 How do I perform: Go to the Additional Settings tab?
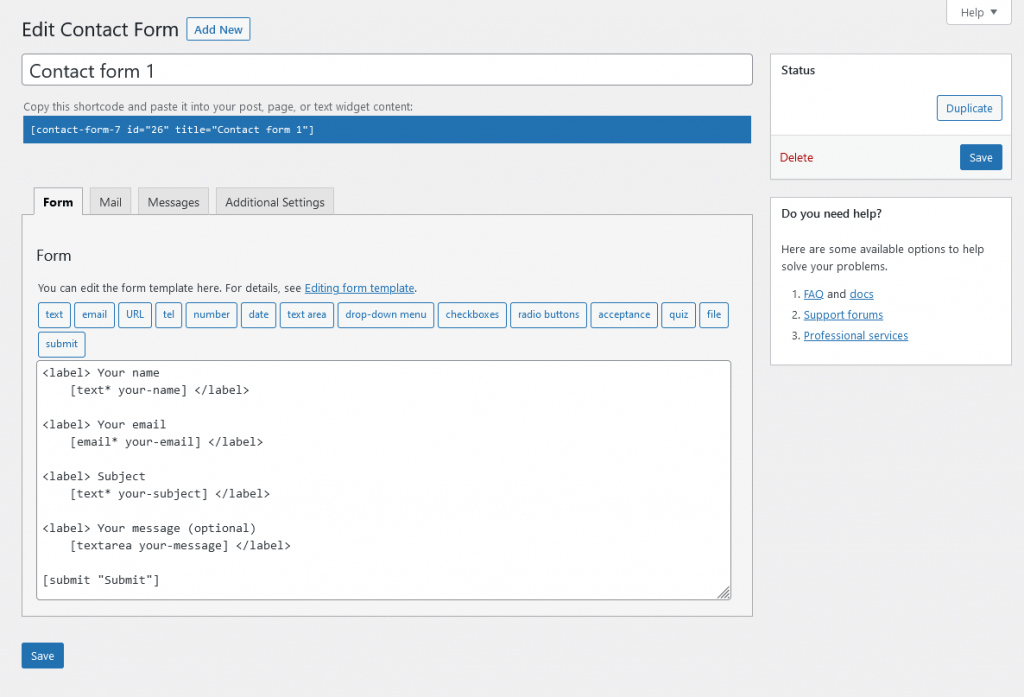tap(275, 202)
